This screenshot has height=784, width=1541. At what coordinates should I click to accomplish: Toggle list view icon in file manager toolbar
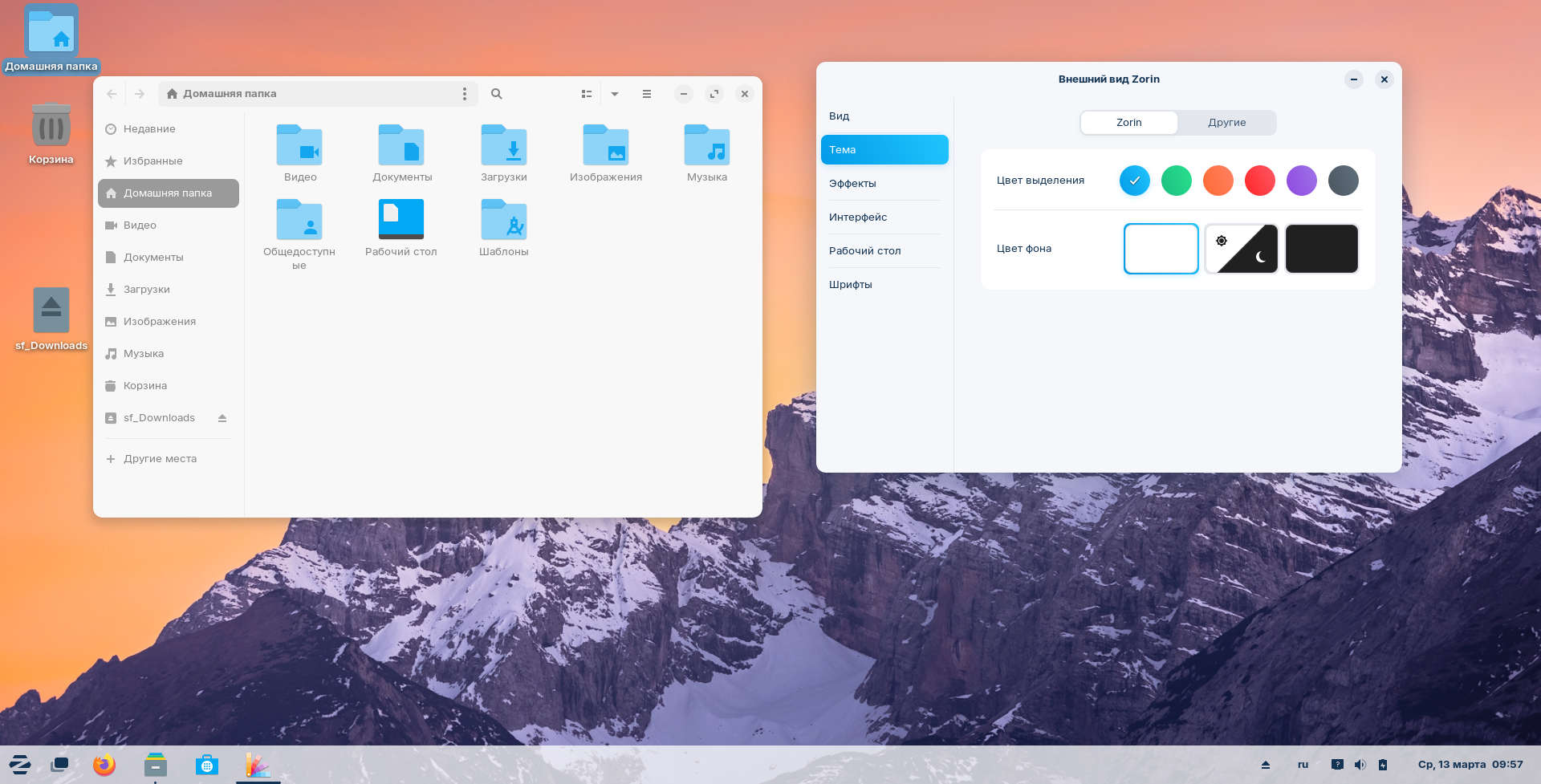point(587,94)
